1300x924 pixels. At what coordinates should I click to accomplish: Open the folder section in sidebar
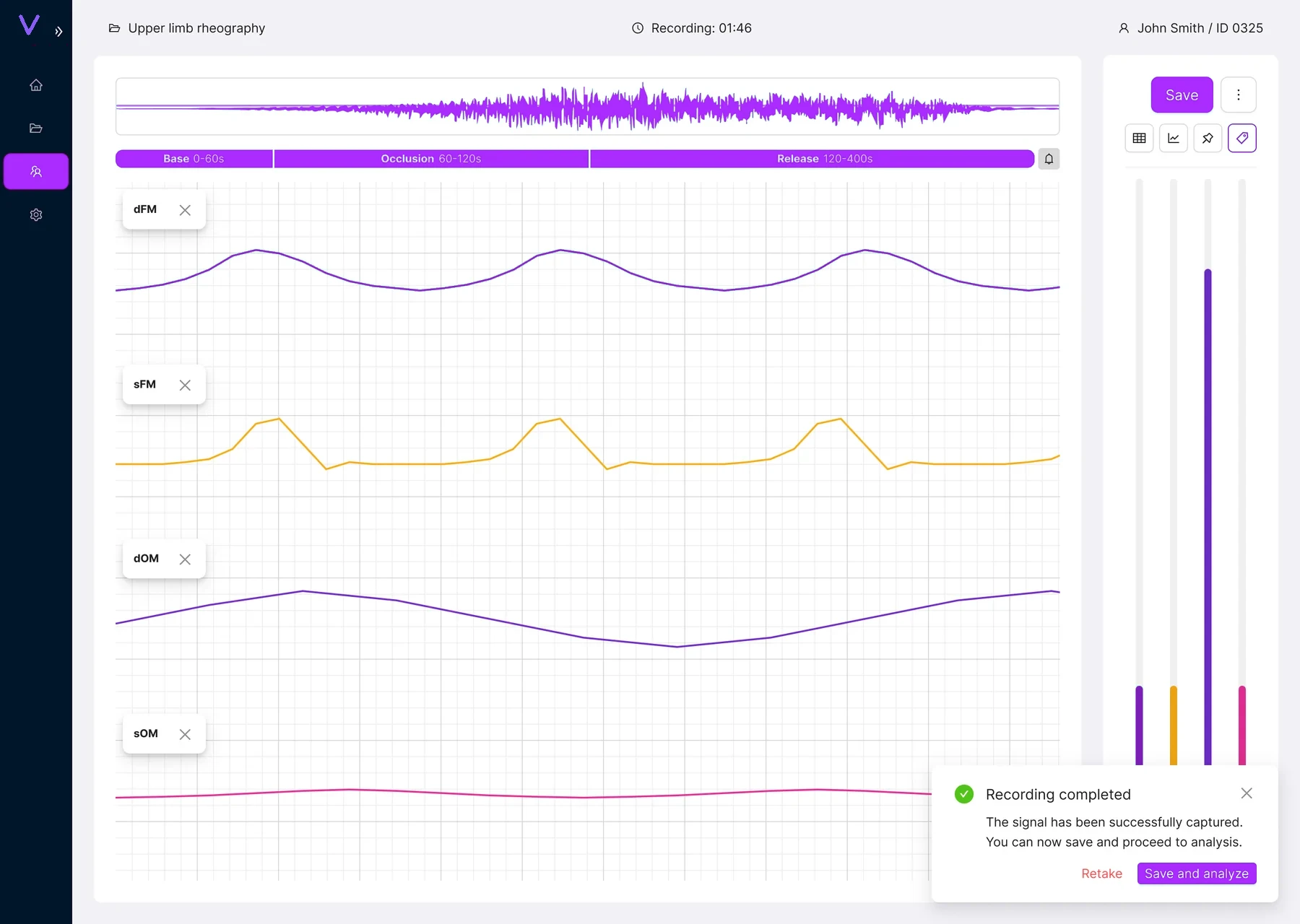click(x=36, y=128)
